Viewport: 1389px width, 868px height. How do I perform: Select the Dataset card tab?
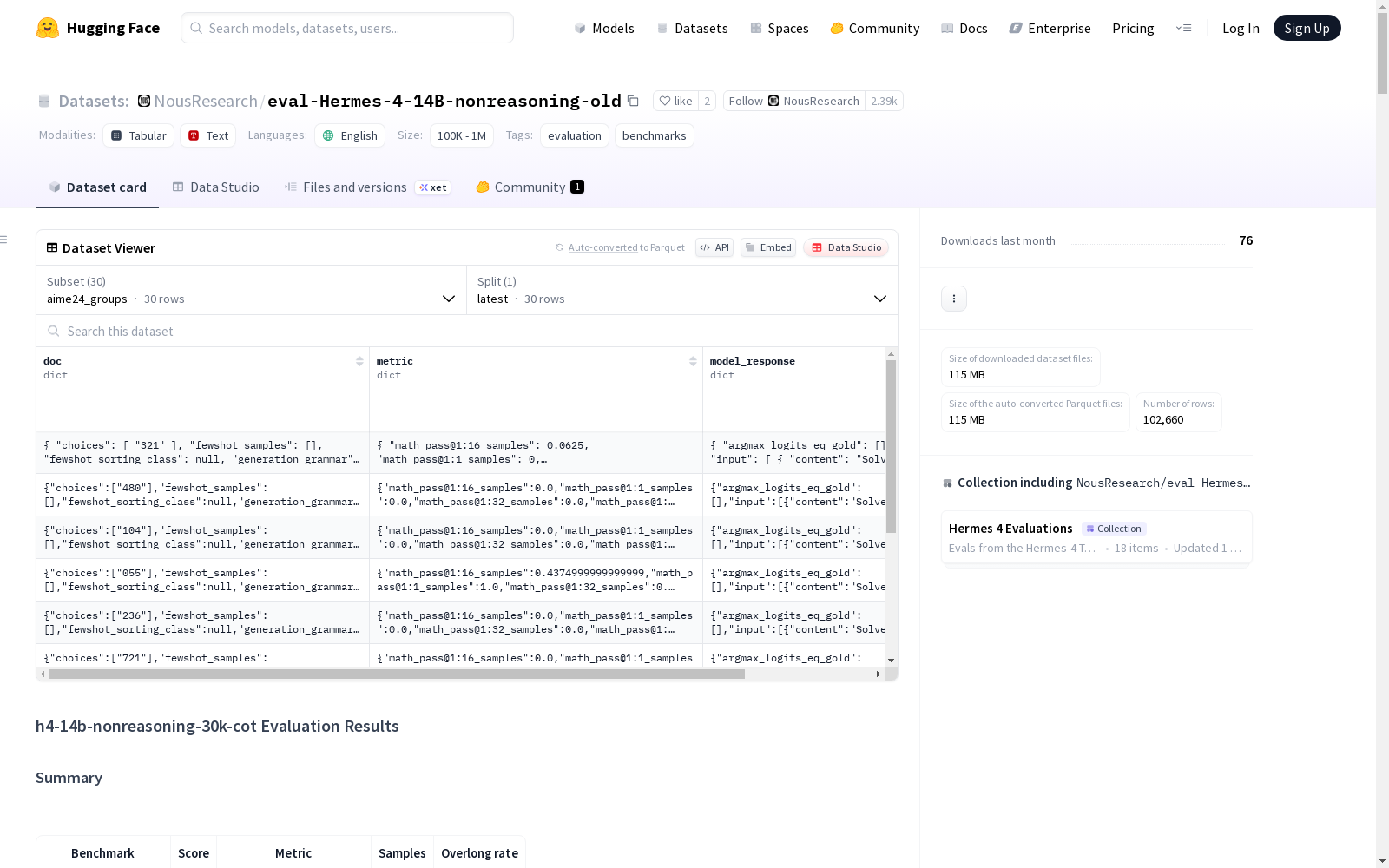[x=97, y=187]
